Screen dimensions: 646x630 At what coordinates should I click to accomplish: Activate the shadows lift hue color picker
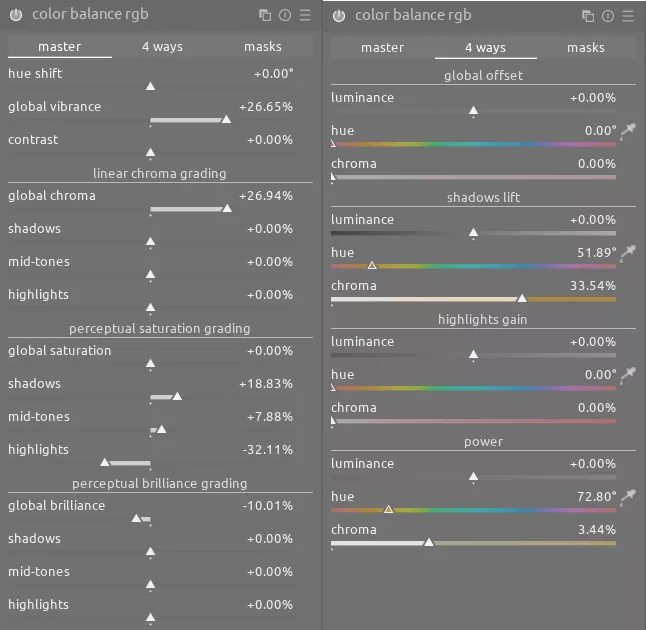628,253
